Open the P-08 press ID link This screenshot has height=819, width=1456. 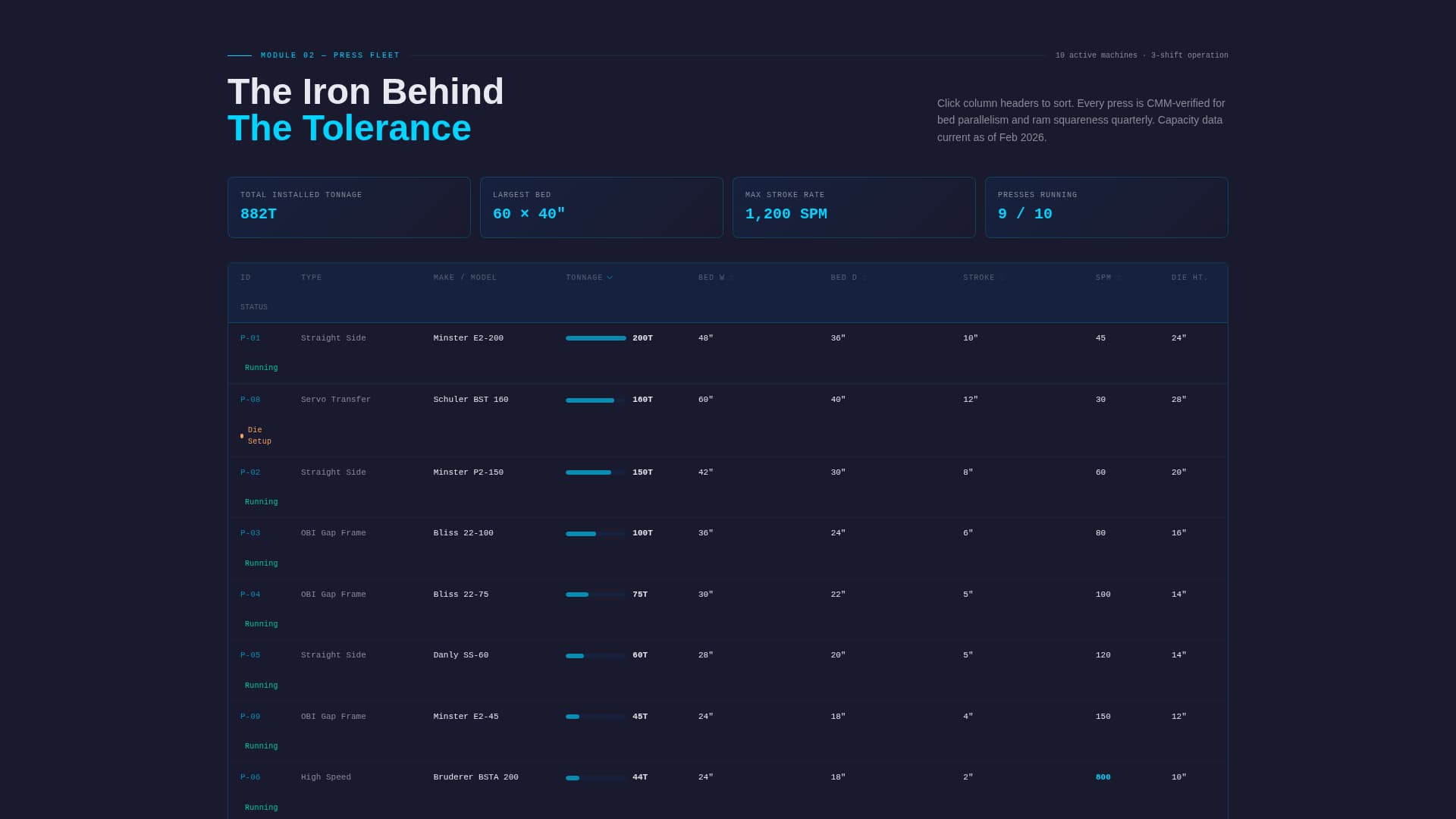[x=250, y=400]
